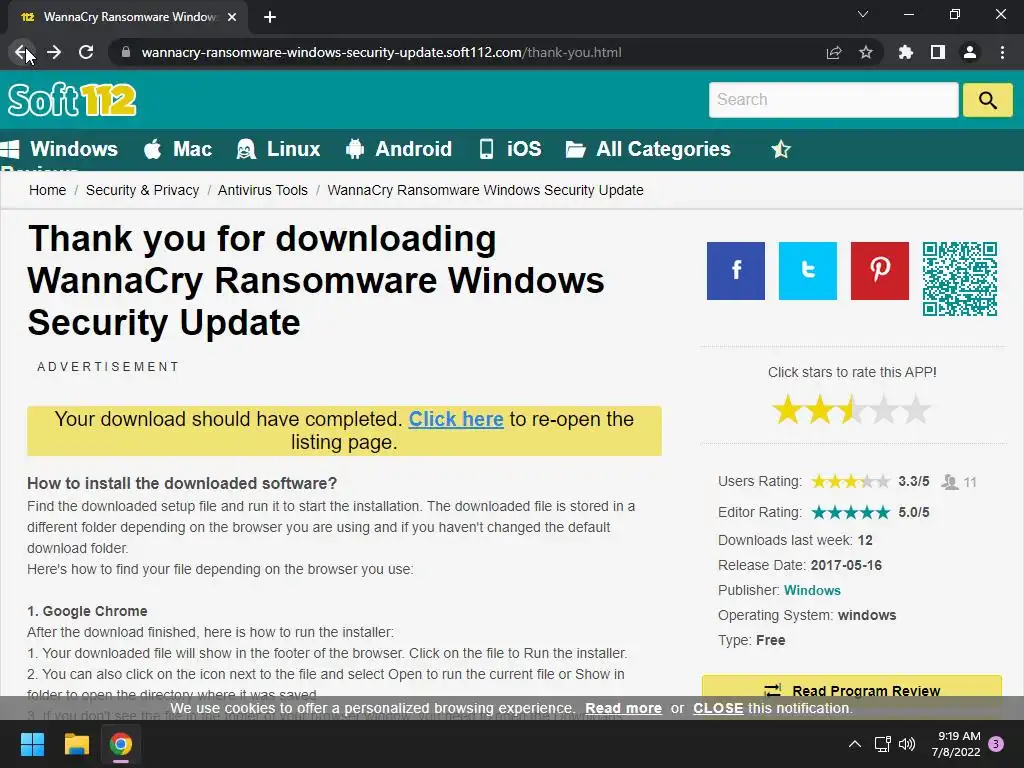Image resolution: width=1024 pixels, height=768 pixels.
Task: Click the users vote count icon
Action: [x=950, y=482]
